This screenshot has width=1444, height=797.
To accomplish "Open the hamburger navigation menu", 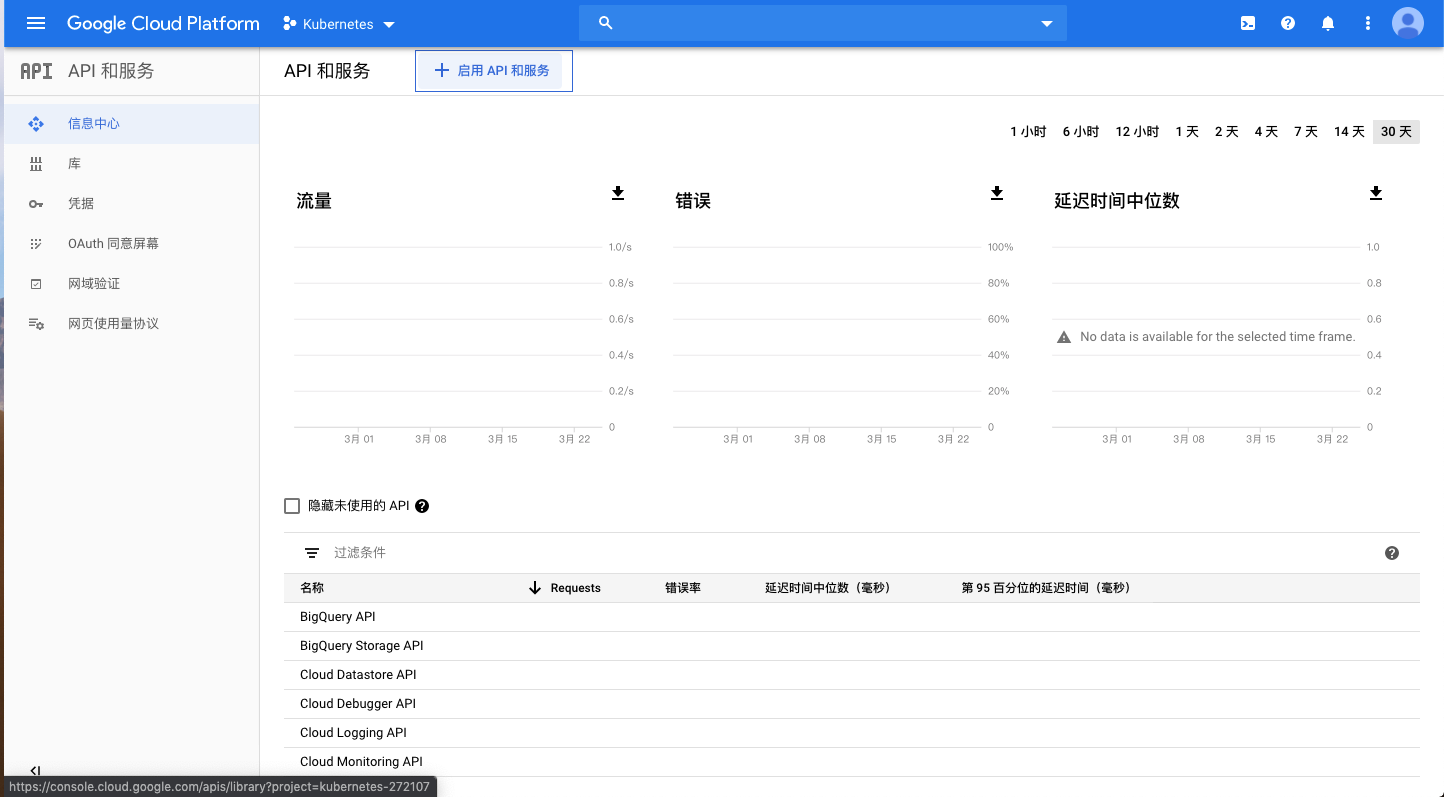I will (x=36, y=23).
